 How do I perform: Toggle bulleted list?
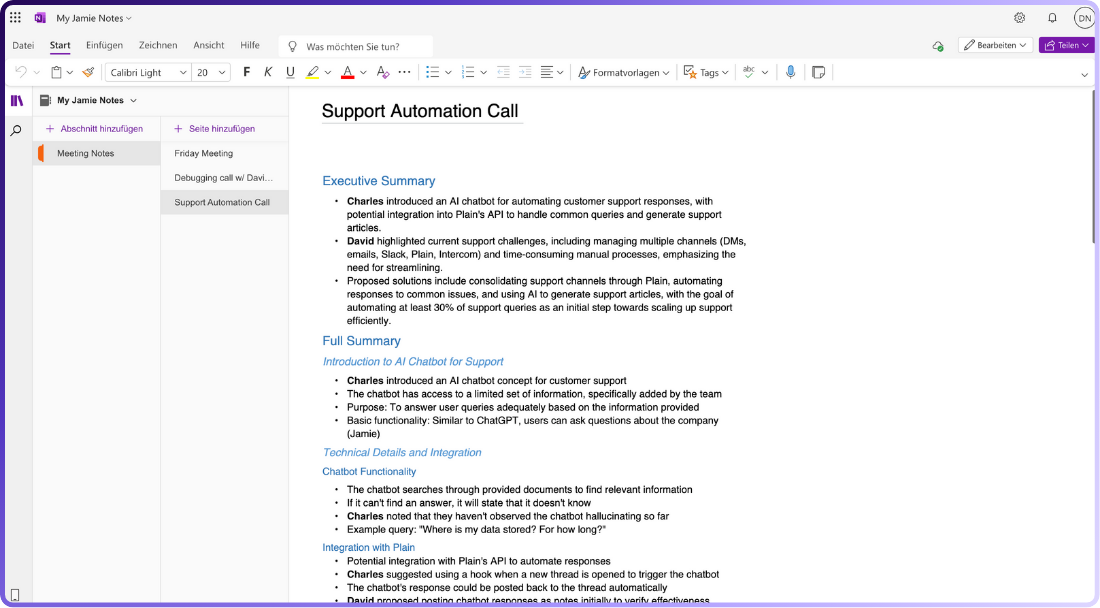(x=433, y=72)
